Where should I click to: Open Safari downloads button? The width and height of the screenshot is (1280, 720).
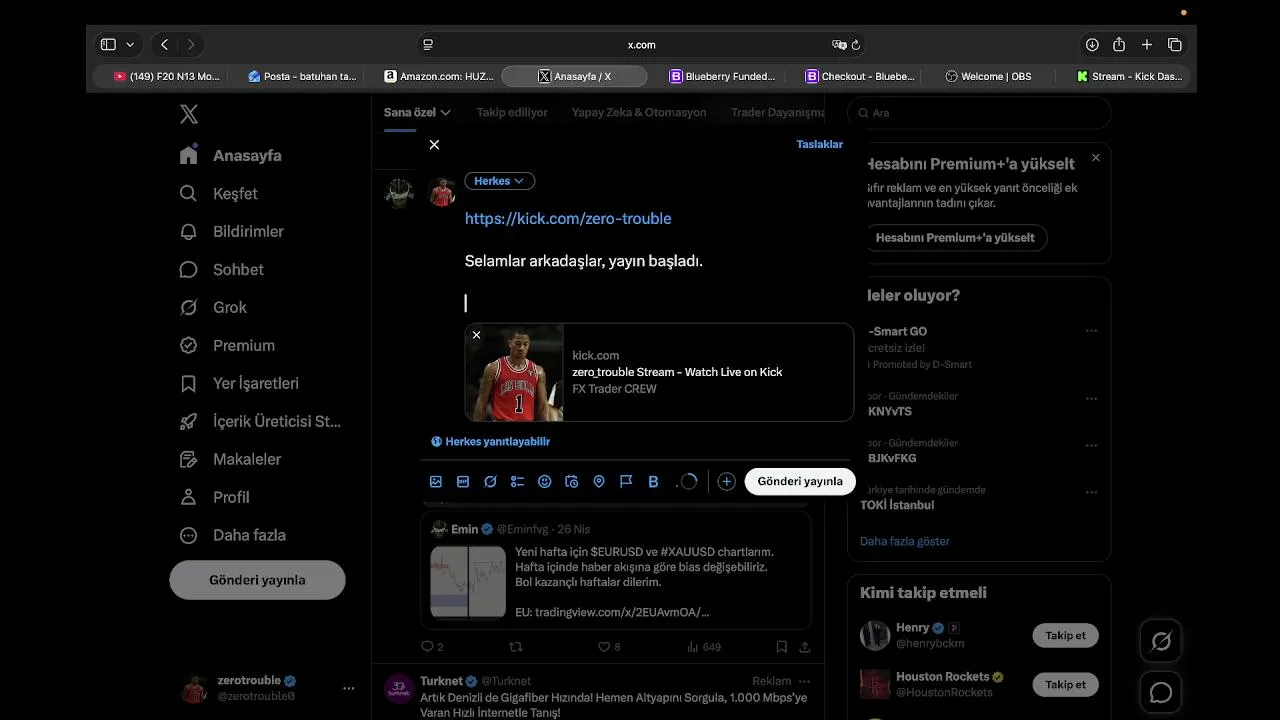tap(1092, 45)
